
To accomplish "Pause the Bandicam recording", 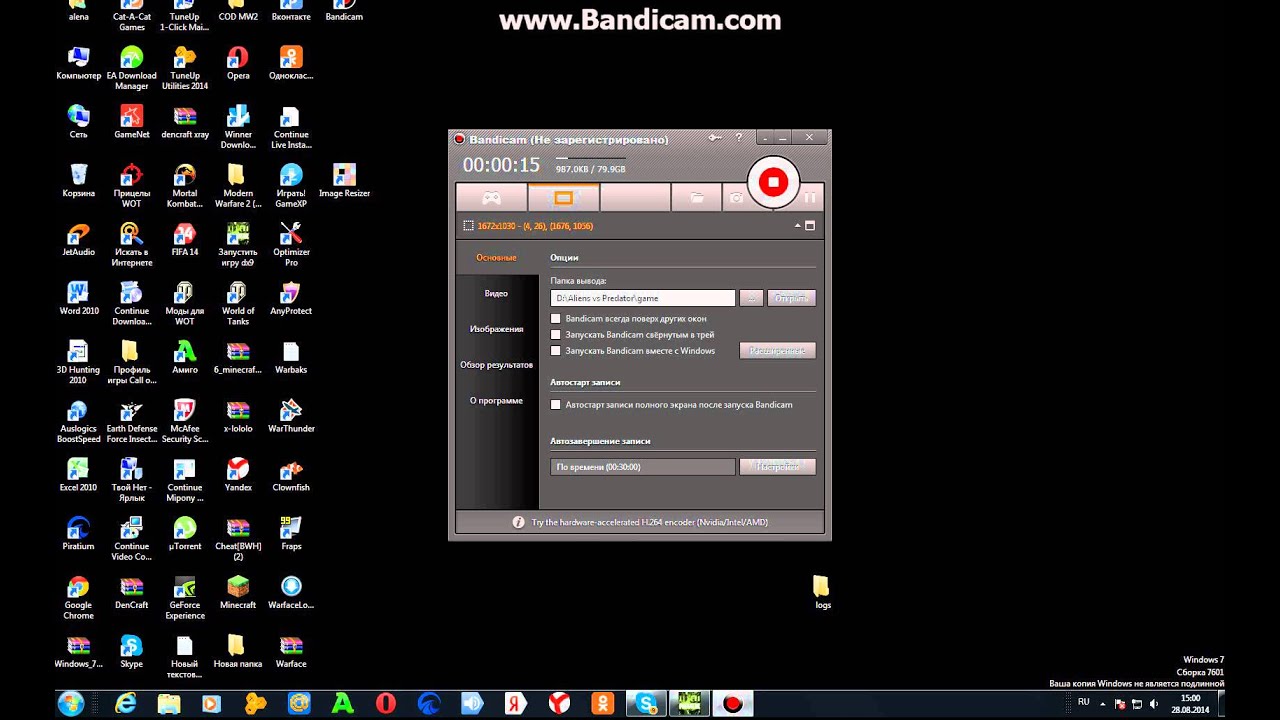I will [x=810, y=198].
